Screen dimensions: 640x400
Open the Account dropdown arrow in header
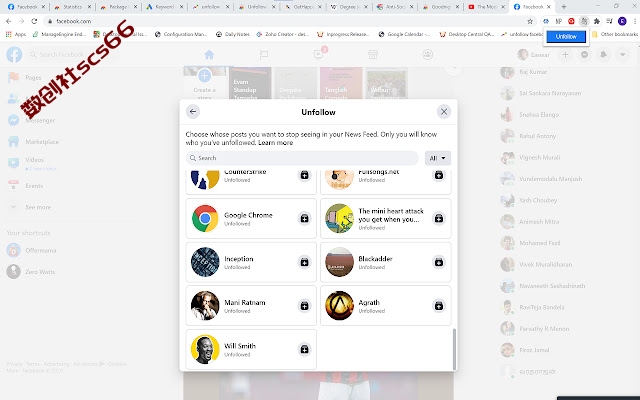[622, 54]
